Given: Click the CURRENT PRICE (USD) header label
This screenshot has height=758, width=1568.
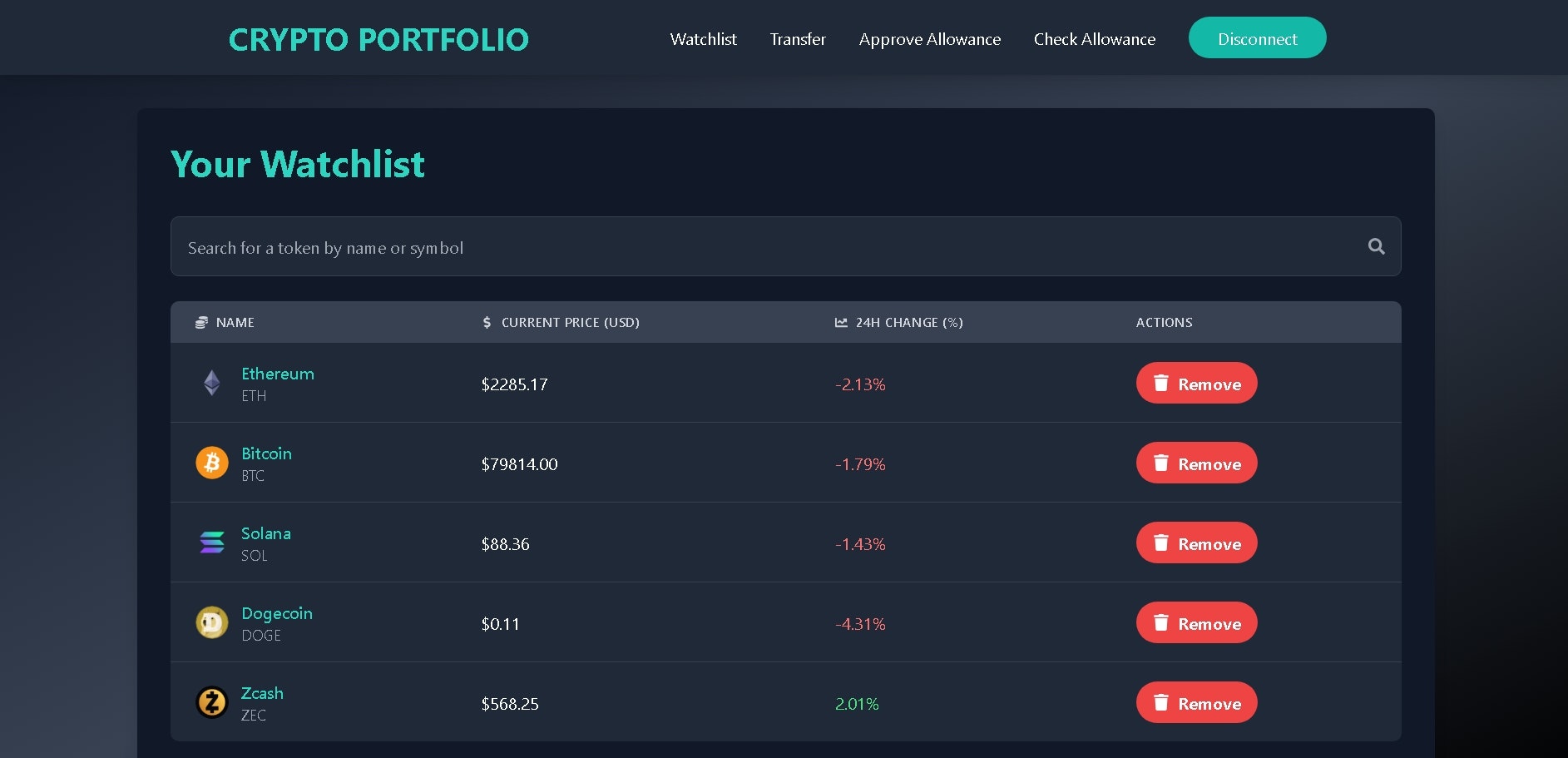Looking at the screenshot, I should point(571,322).
